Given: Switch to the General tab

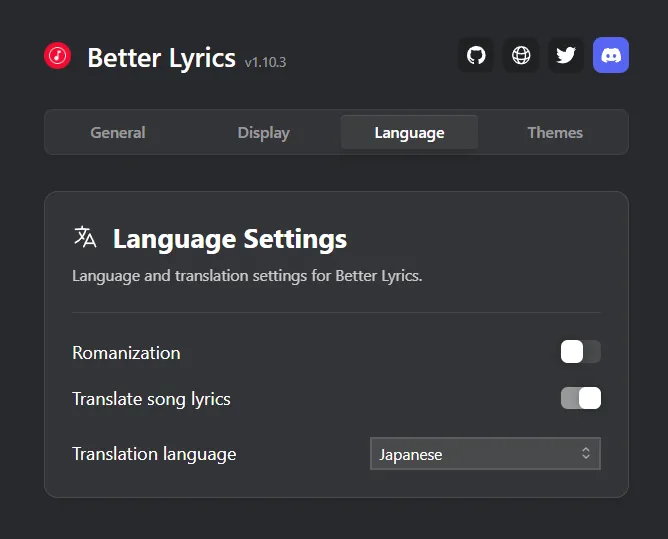Looking at the screenshot, I should click(x=118, y=133).
